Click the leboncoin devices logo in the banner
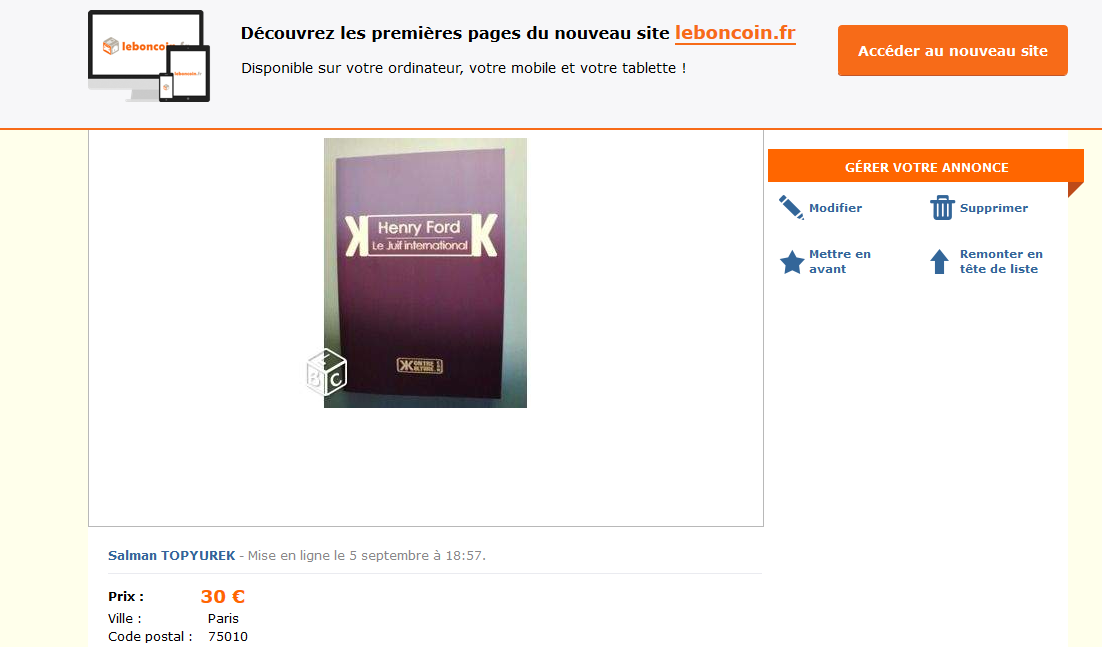The width and height of the screenshot is (1102, 647). [149, 56]
